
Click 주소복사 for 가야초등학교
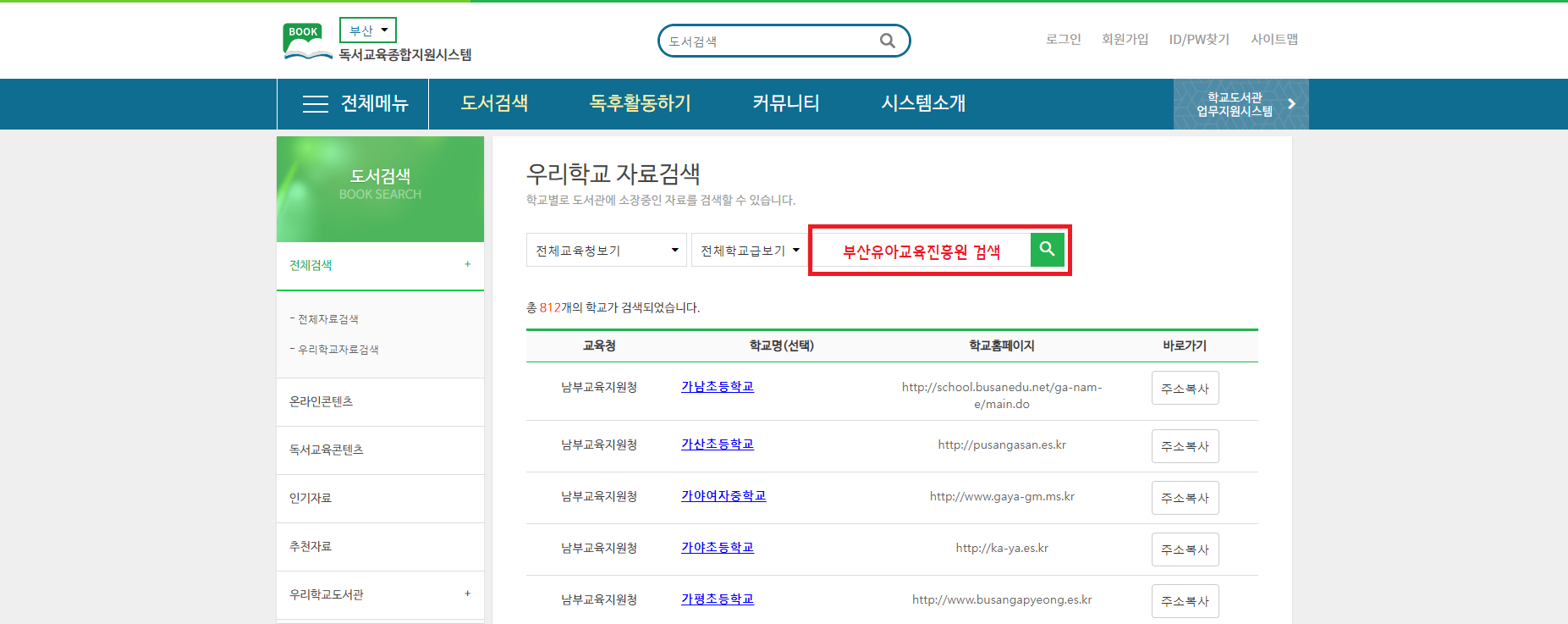1185,549
